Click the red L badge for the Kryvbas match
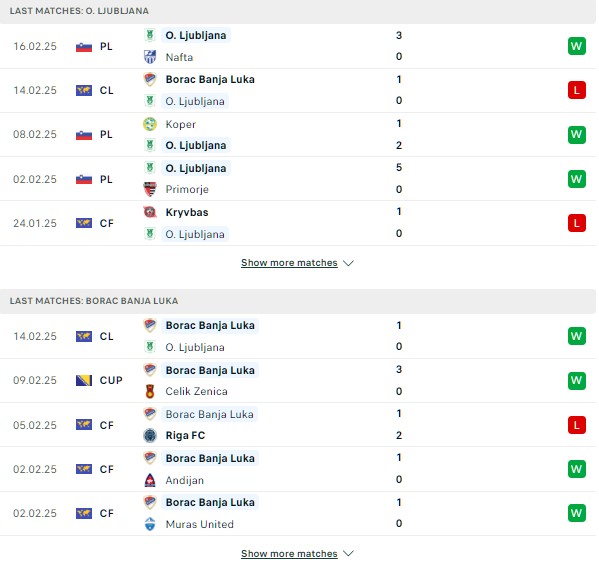 [x=576, y=223]
